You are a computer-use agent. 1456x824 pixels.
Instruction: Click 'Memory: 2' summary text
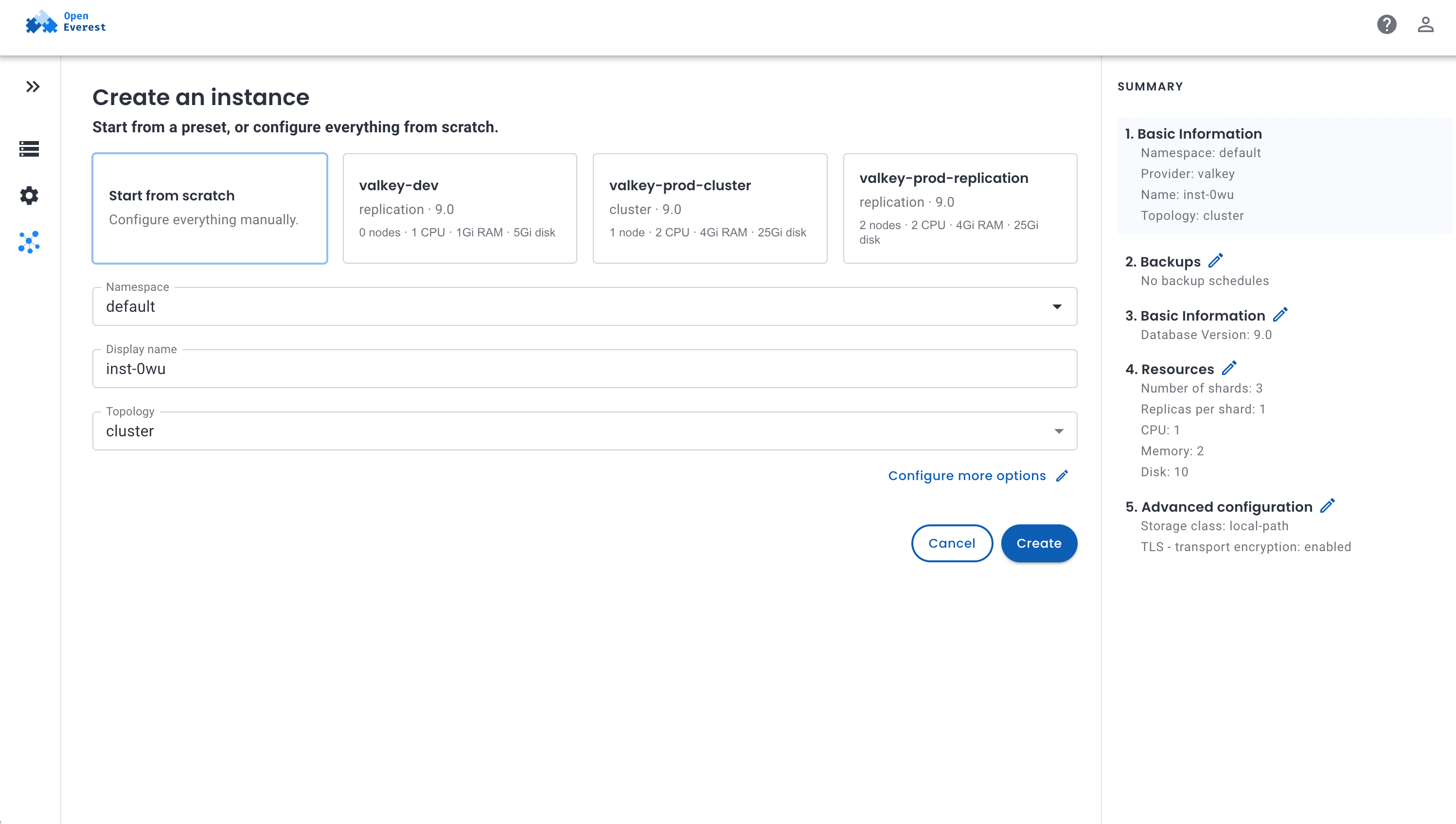click(x=1172, y=451)
